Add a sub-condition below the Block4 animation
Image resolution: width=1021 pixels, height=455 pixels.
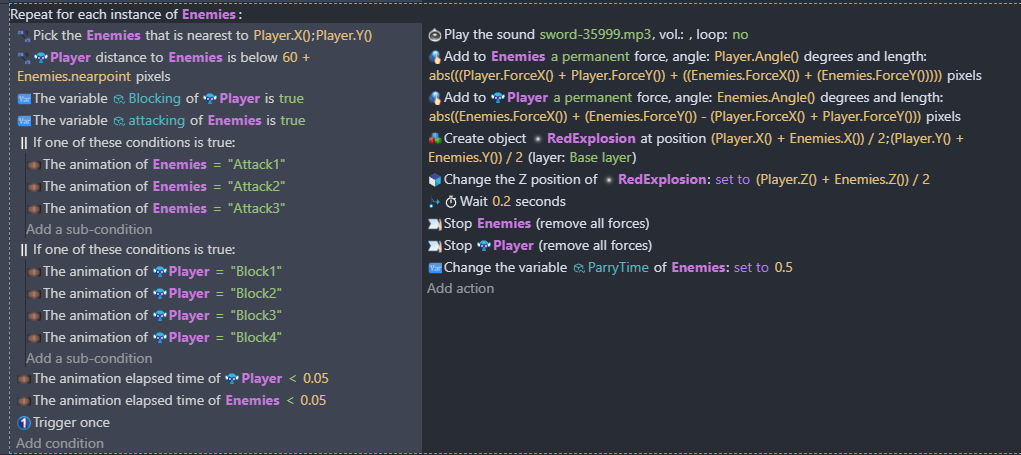click(89, 358)
